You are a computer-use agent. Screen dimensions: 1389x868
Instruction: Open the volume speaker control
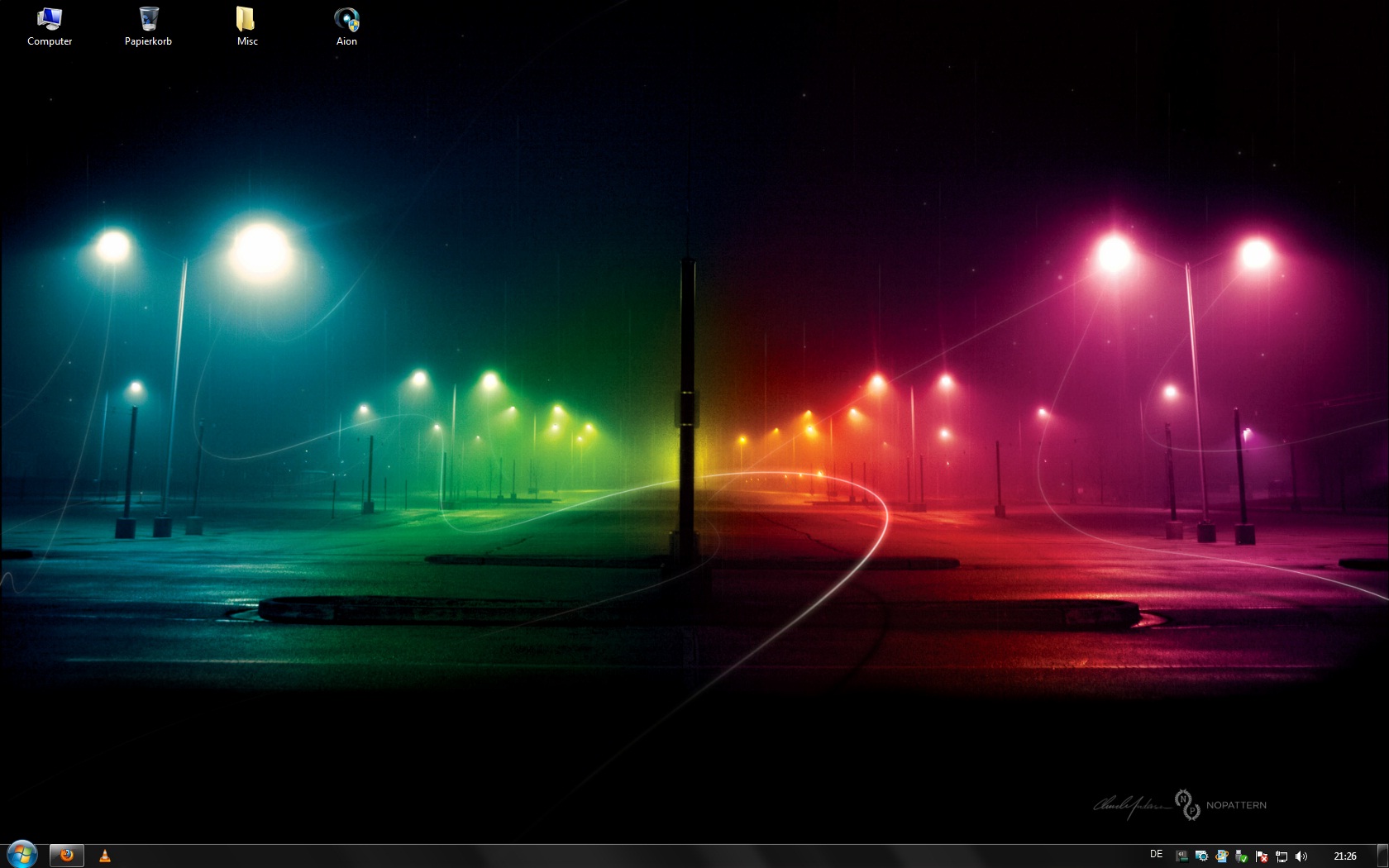pos(1301,856)
